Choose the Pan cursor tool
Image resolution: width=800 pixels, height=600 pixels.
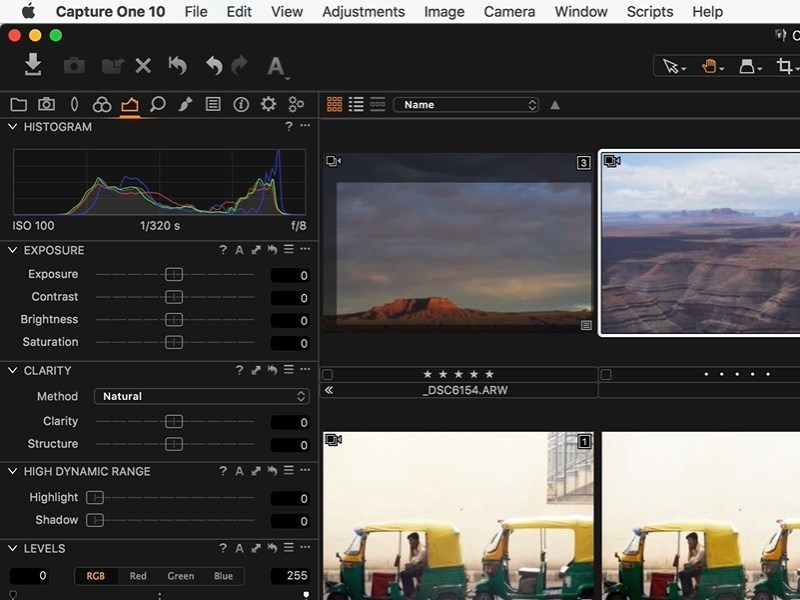click(711, 67)
